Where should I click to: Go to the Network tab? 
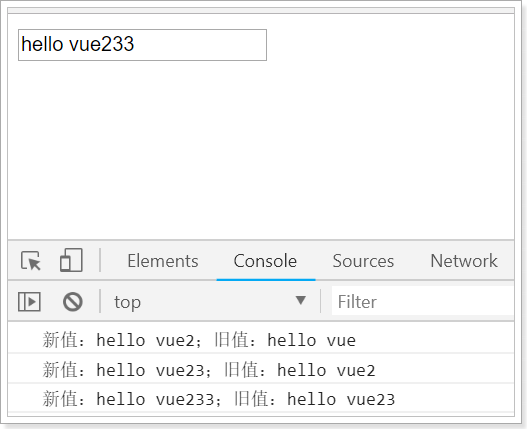[464, 261]
